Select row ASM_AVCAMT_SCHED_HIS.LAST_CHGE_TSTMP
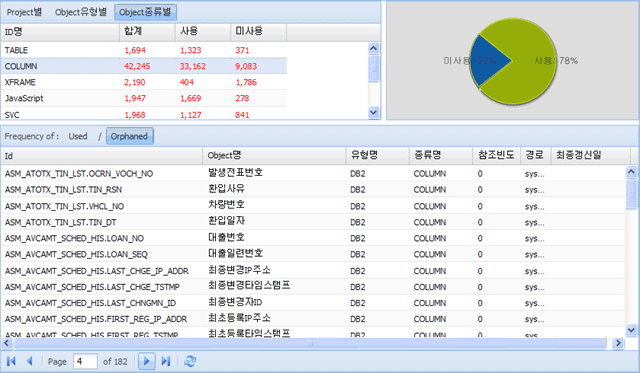 click(x=313, y=287)
